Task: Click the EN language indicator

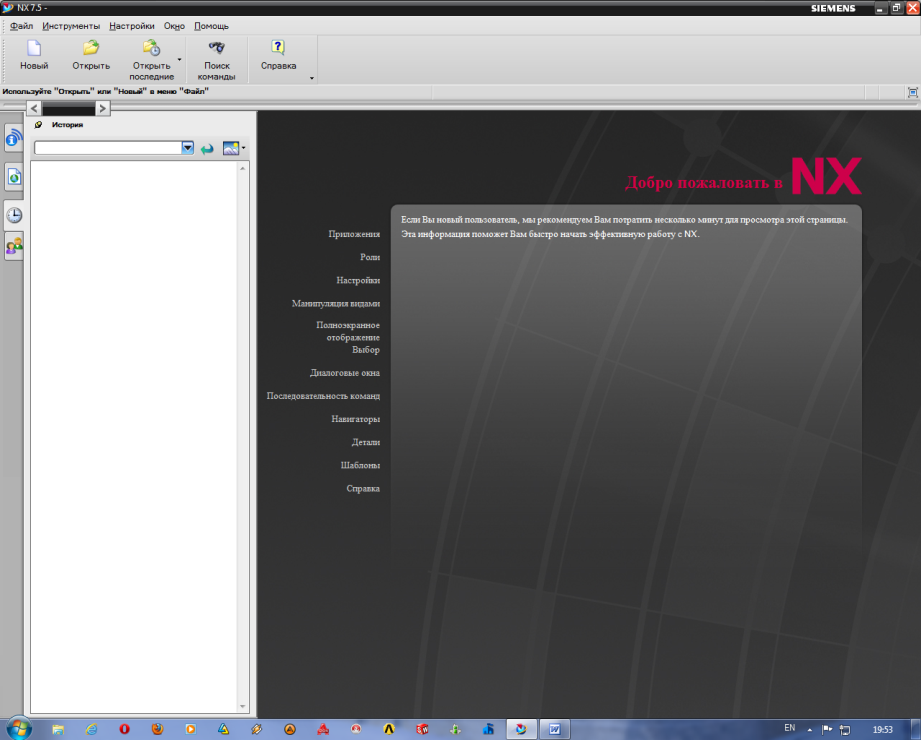Action: coord(789,728)
